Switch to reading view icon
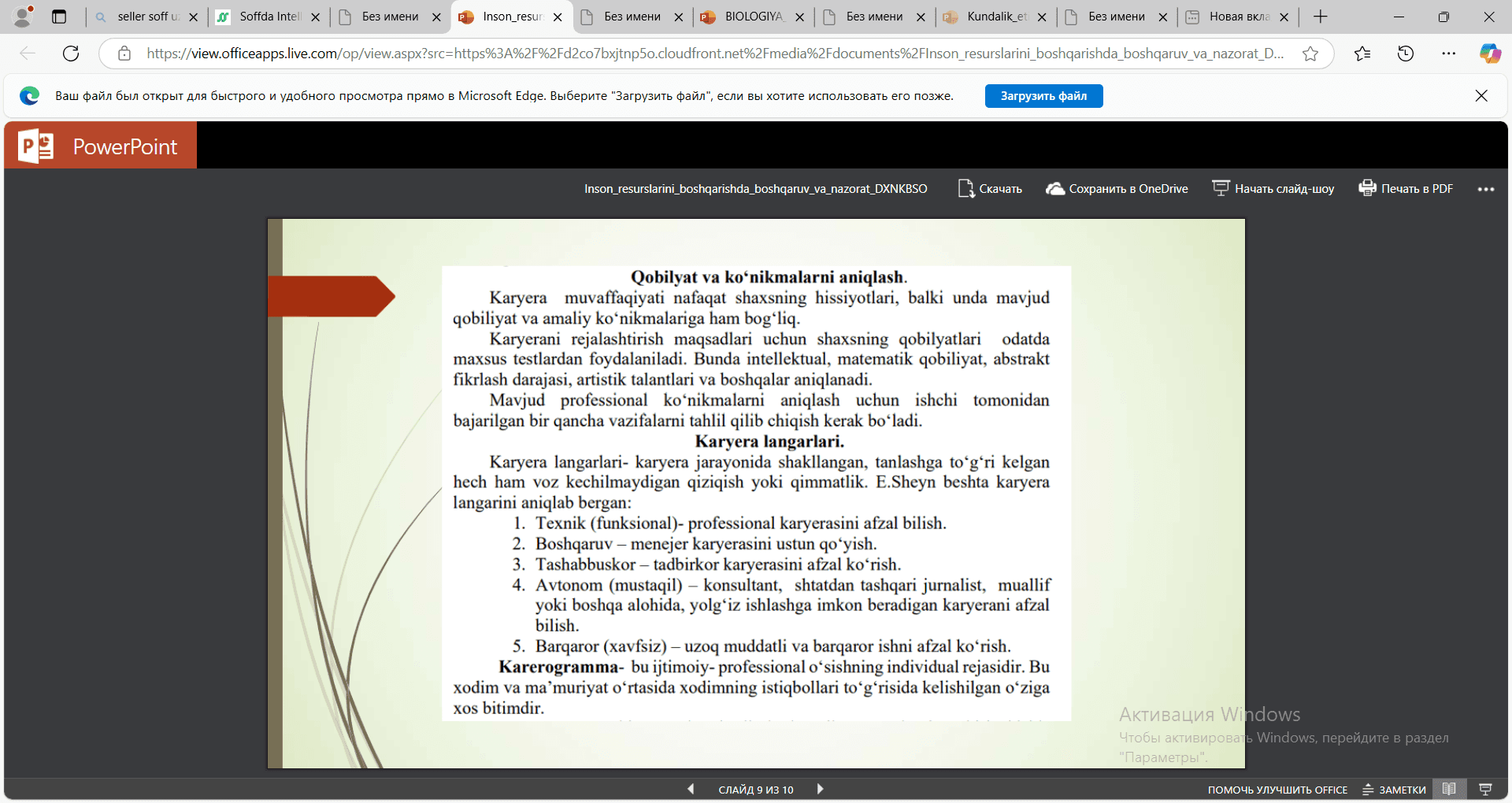 1449,789
